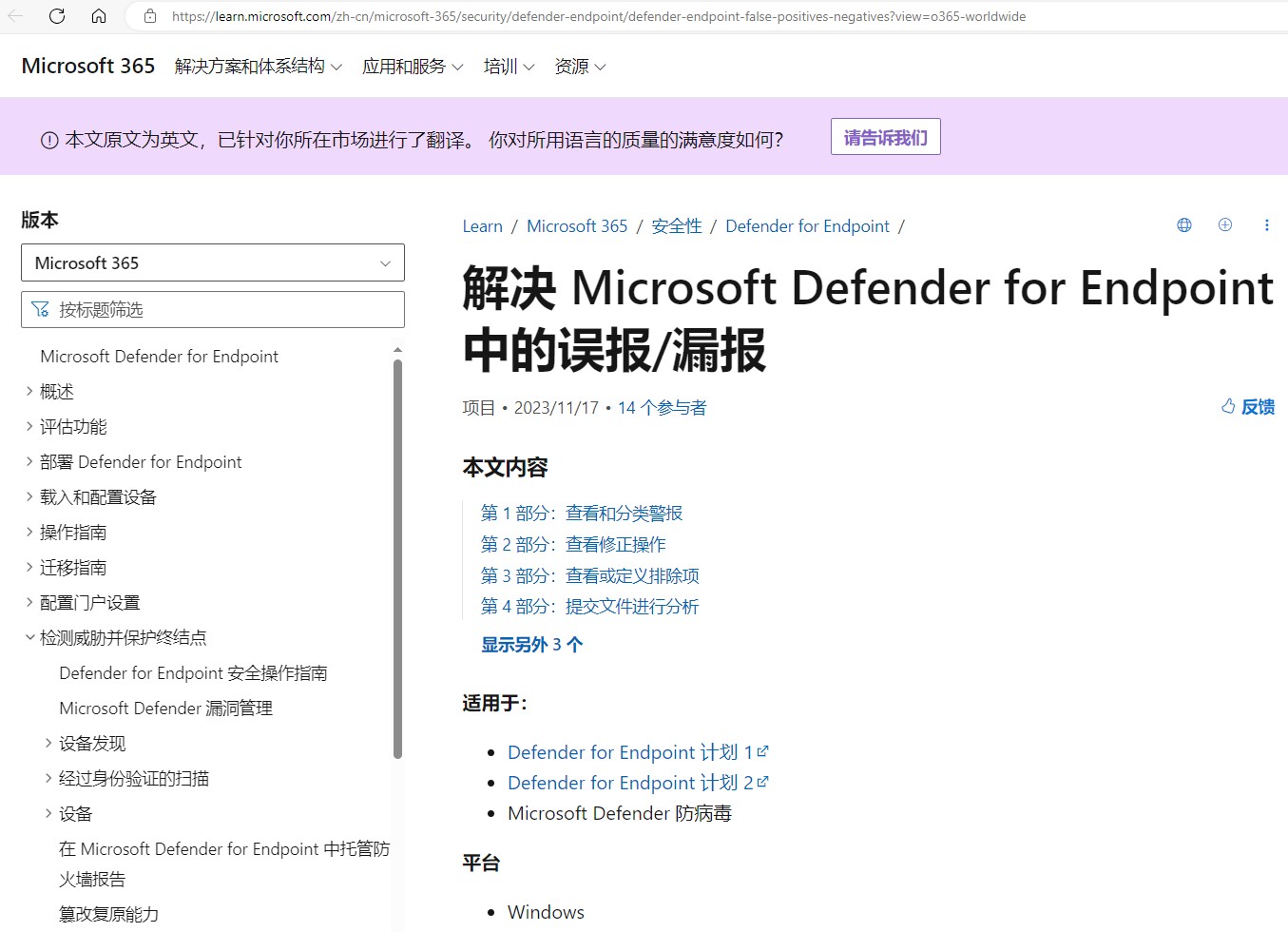The width and height of the screenshot is (1288, 932).
Task: Open the 托管防火墙报告 tree item
Action: coord(224,864)
